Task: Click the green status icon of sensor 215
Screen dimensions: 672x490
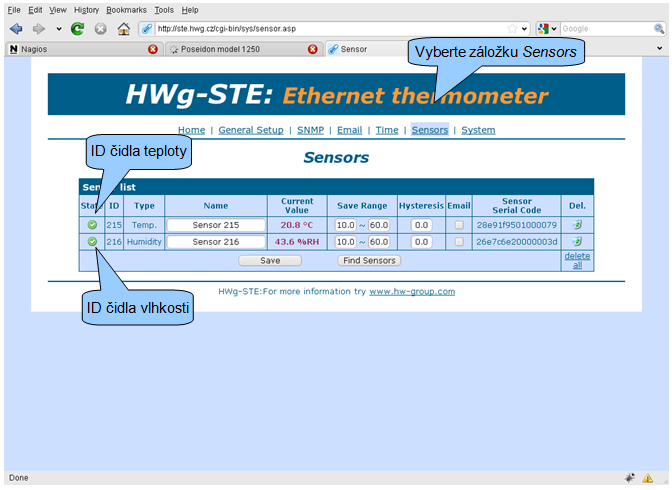Action: (x=92, y=225)
